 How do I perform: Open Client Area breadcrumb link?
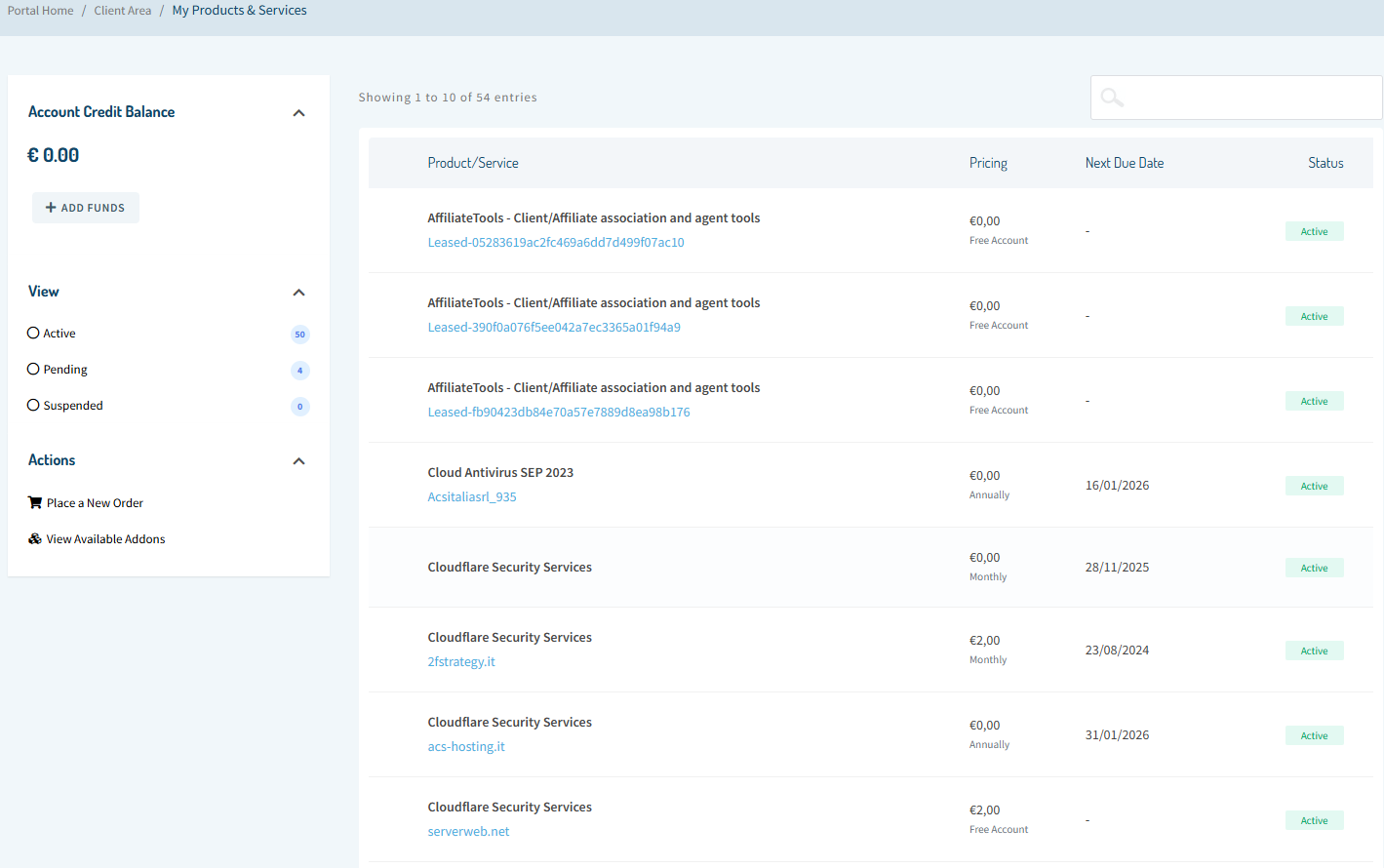(x=123, y=11)
